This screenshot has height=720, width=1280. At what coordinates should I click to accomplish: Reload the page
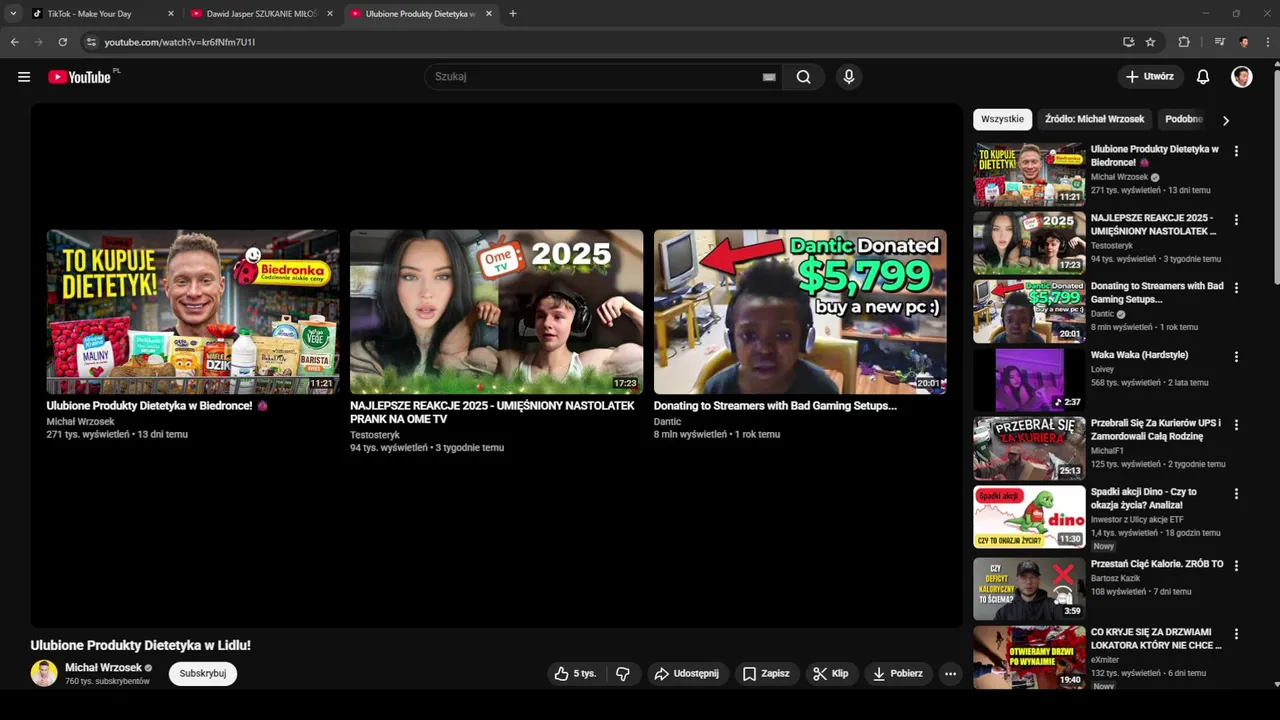tap(63, 42)
